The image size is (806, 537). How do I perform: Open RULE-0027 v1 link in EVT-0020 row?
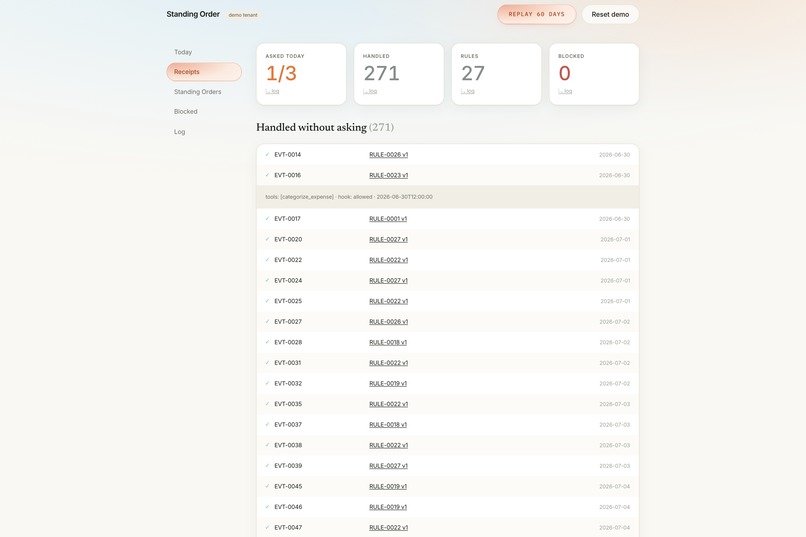pyautogui.click(x=389, y=239)
